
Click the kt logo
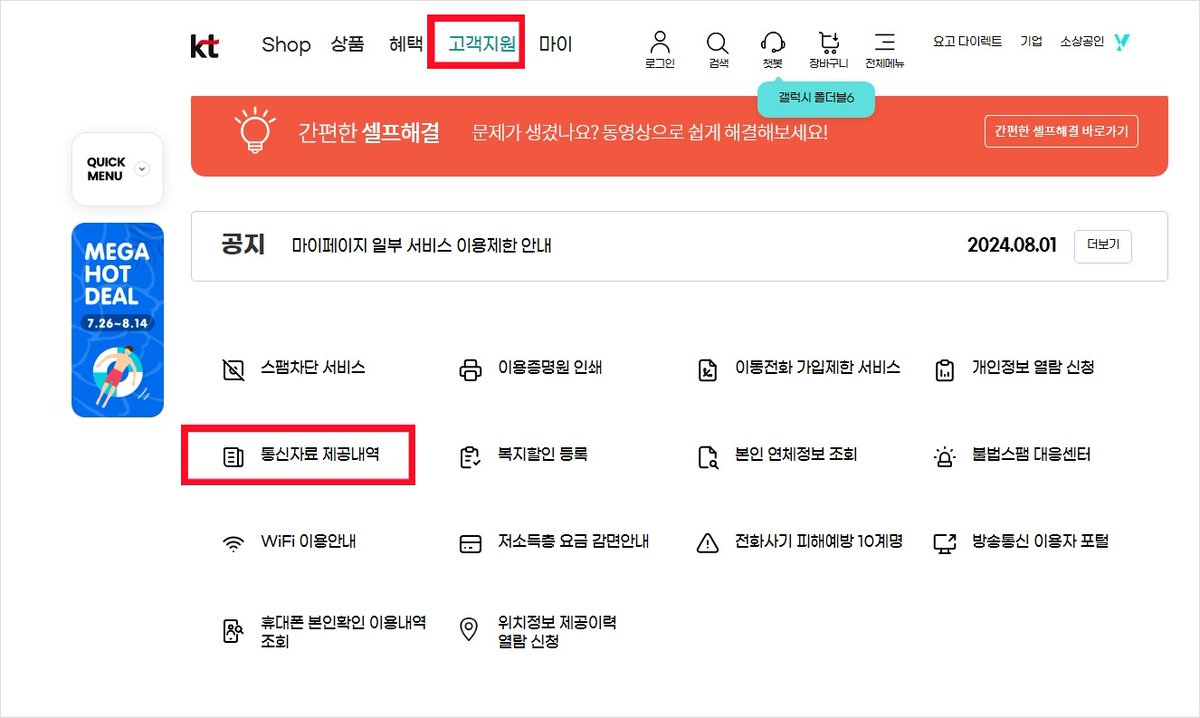click(x=204, y=45)
